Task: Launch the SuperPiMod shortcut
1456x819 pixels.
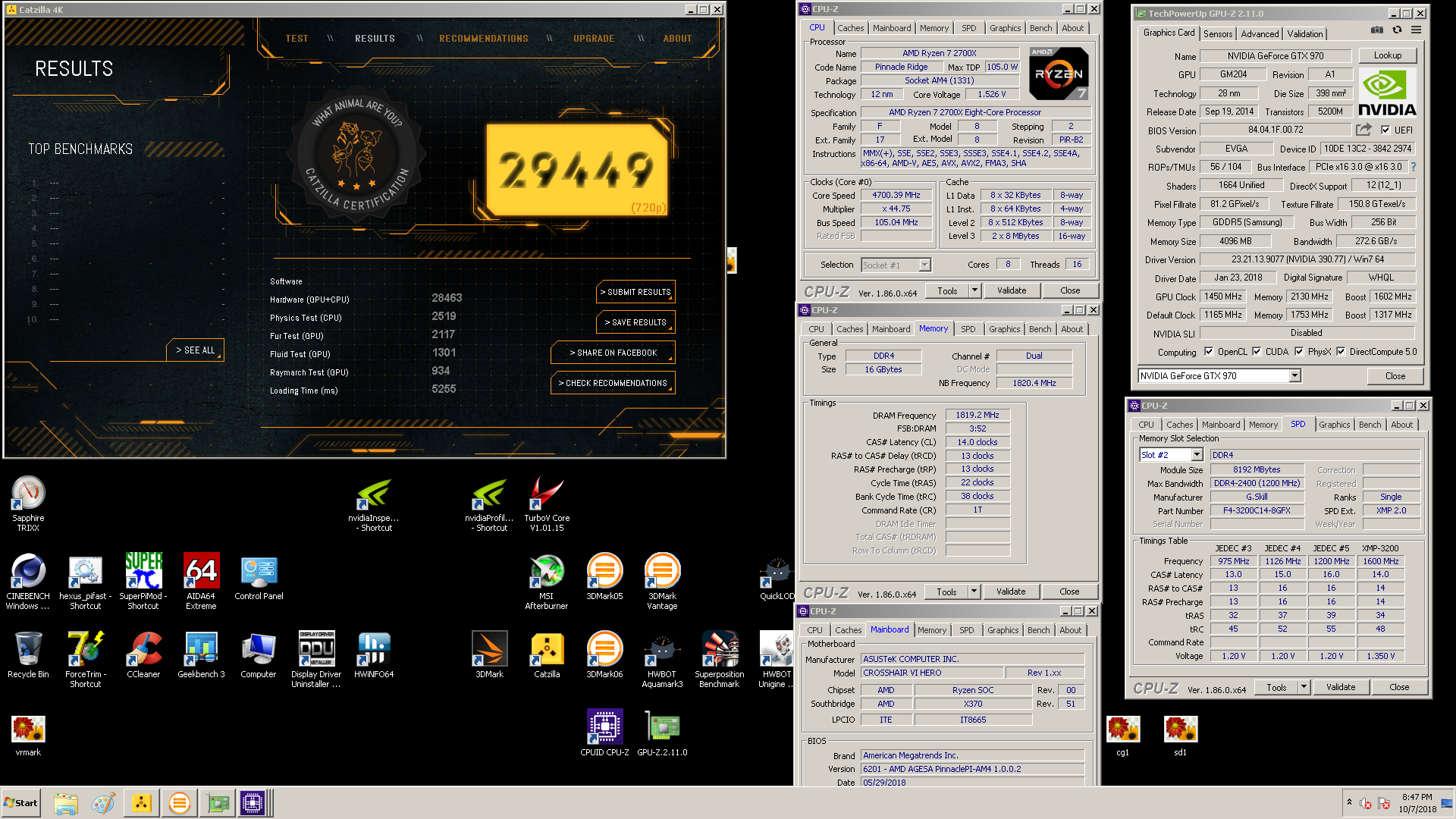Action: pyautogui.click(x=143, y=581)
